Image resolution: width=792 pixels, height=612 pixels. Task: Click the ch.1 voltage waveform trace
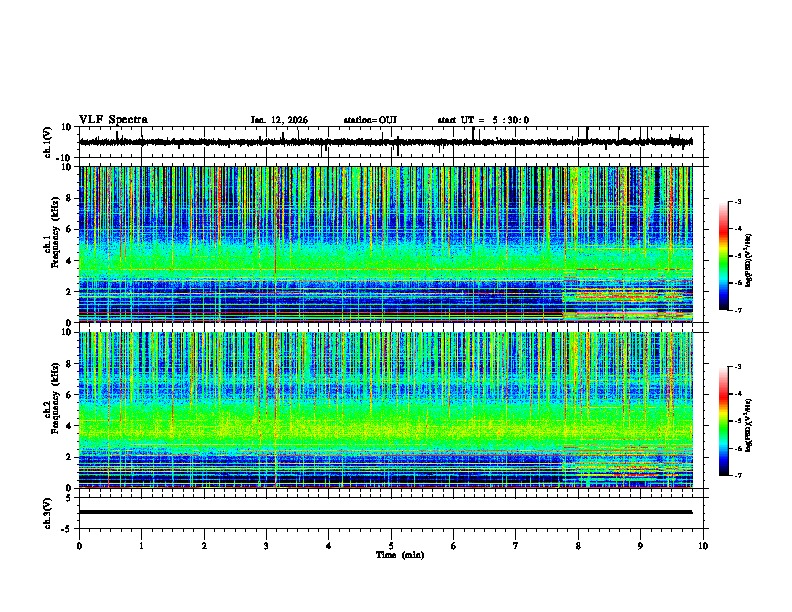[x=385, y=142]
